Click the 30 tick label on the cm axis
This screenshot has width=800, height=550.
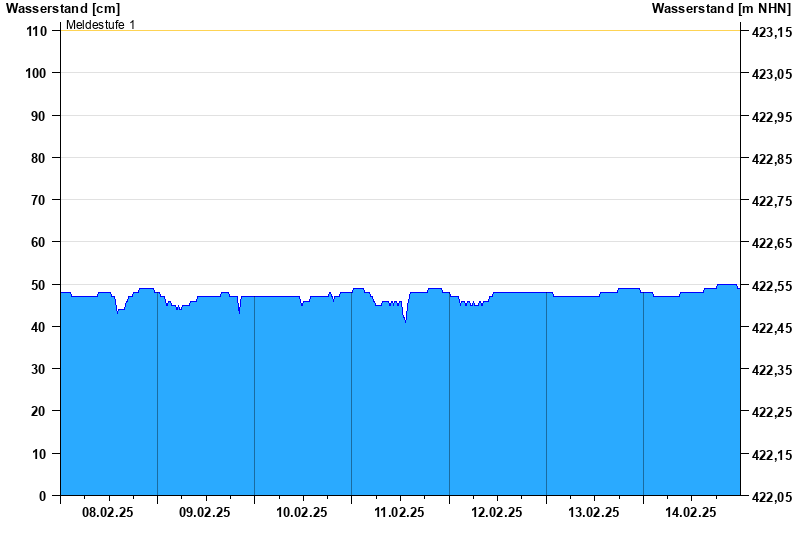click(x=40, y=369)
